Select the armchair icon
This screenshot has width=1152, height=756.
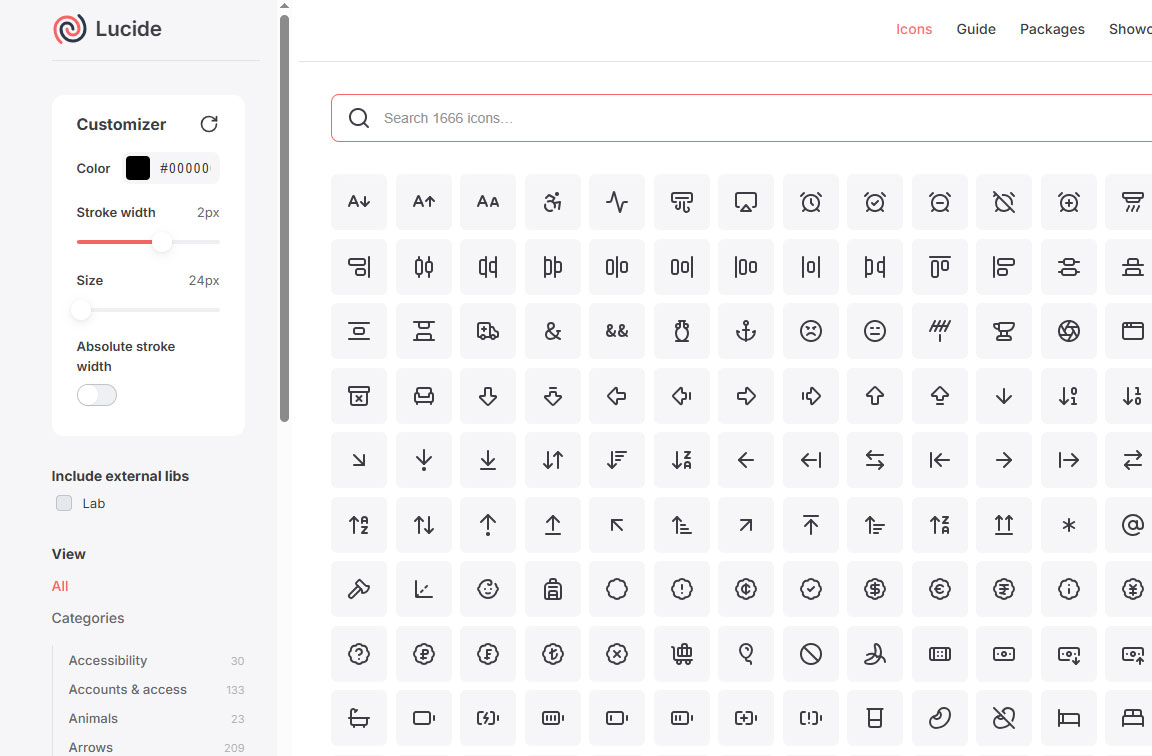coord(424,396)
